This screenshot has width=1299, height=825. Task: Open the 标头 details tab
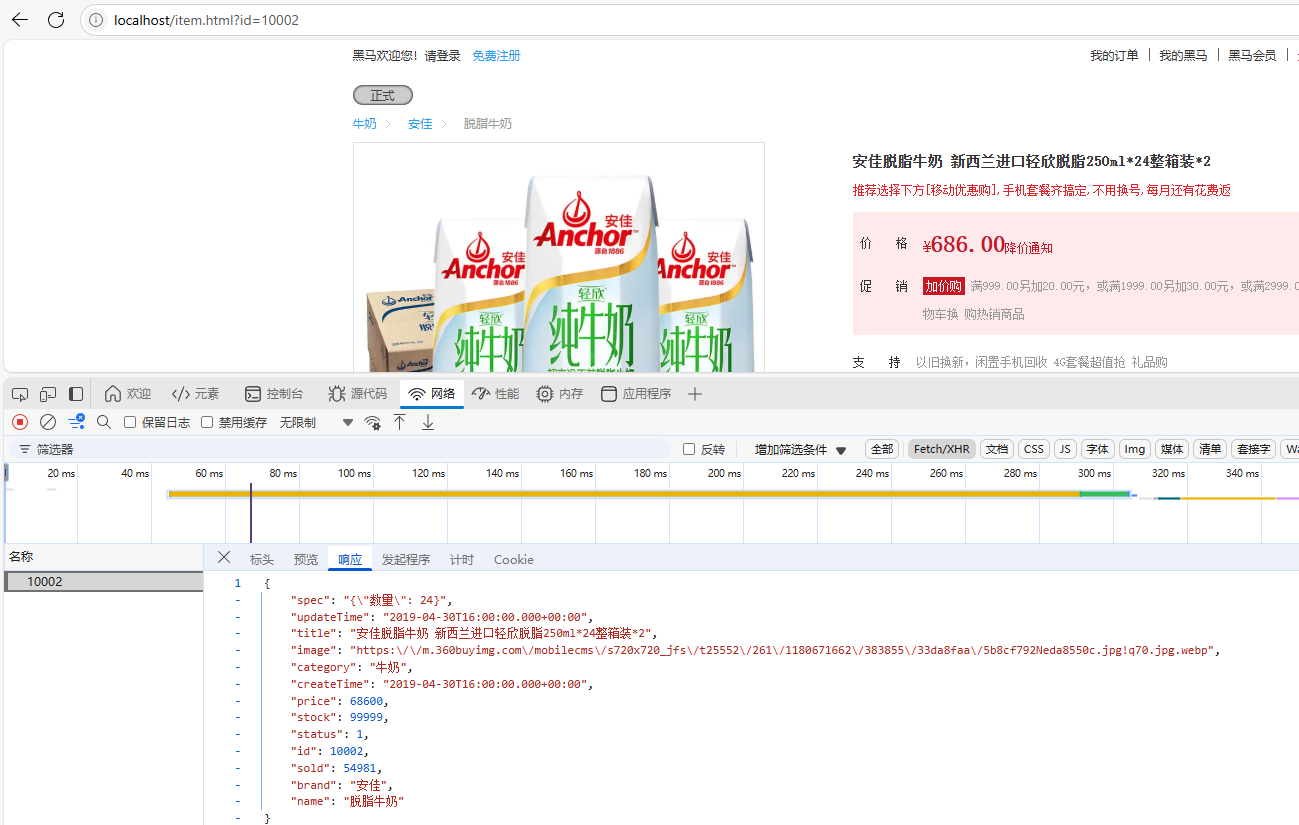(262, 560)
